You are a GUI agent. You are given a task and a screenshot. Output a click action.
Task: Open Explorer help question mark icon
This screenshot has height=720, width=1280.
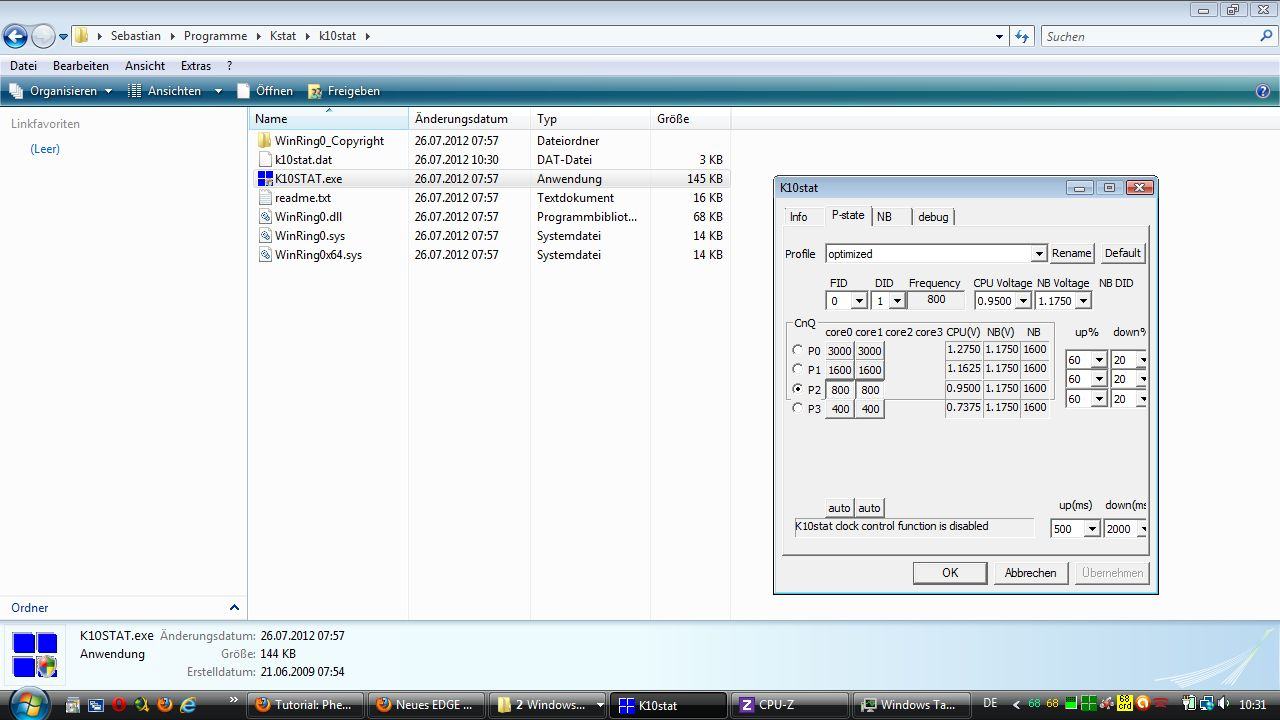point(1263,91)
